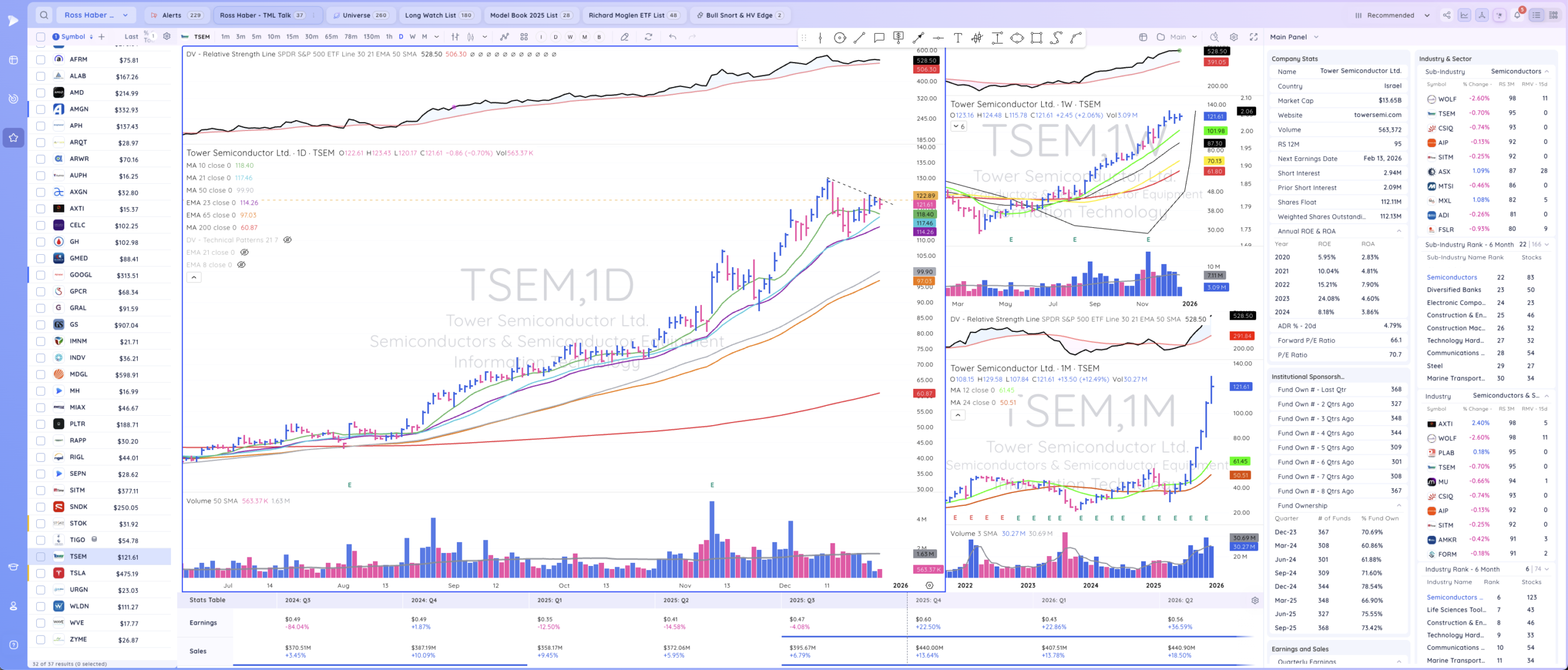The image size is (1568, 670).
Task: Click the eraser icon in chart toolbar
Action: (x=624, y=37)
